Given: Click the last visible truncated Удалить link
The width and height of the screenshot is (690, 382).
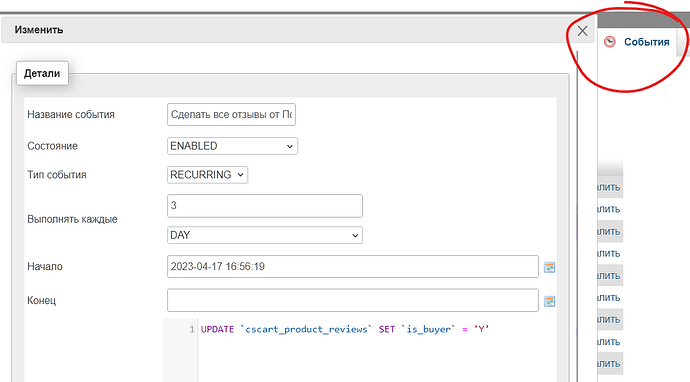Looking at the screenshot, I should point(609,364).
